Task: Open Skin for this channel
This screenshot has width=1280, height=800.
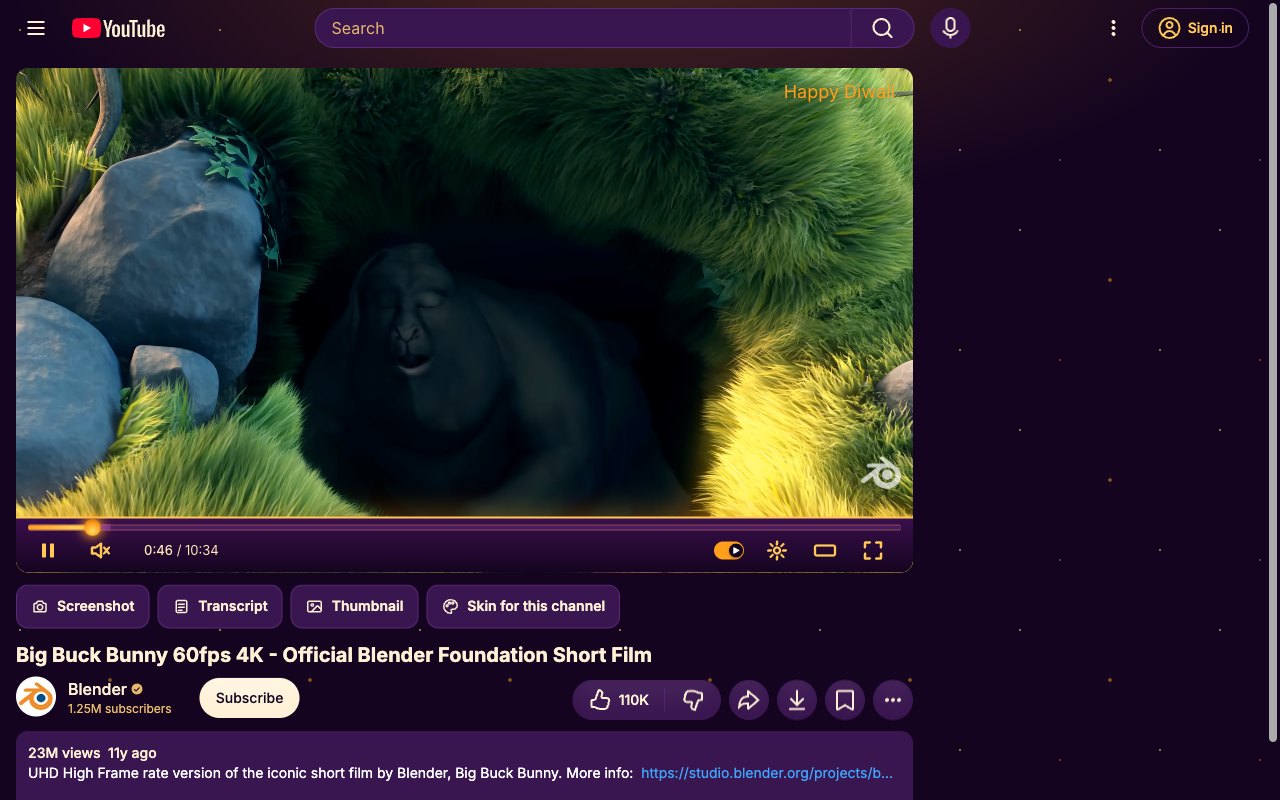Action: pyautogui.click(x=523, y=606)
